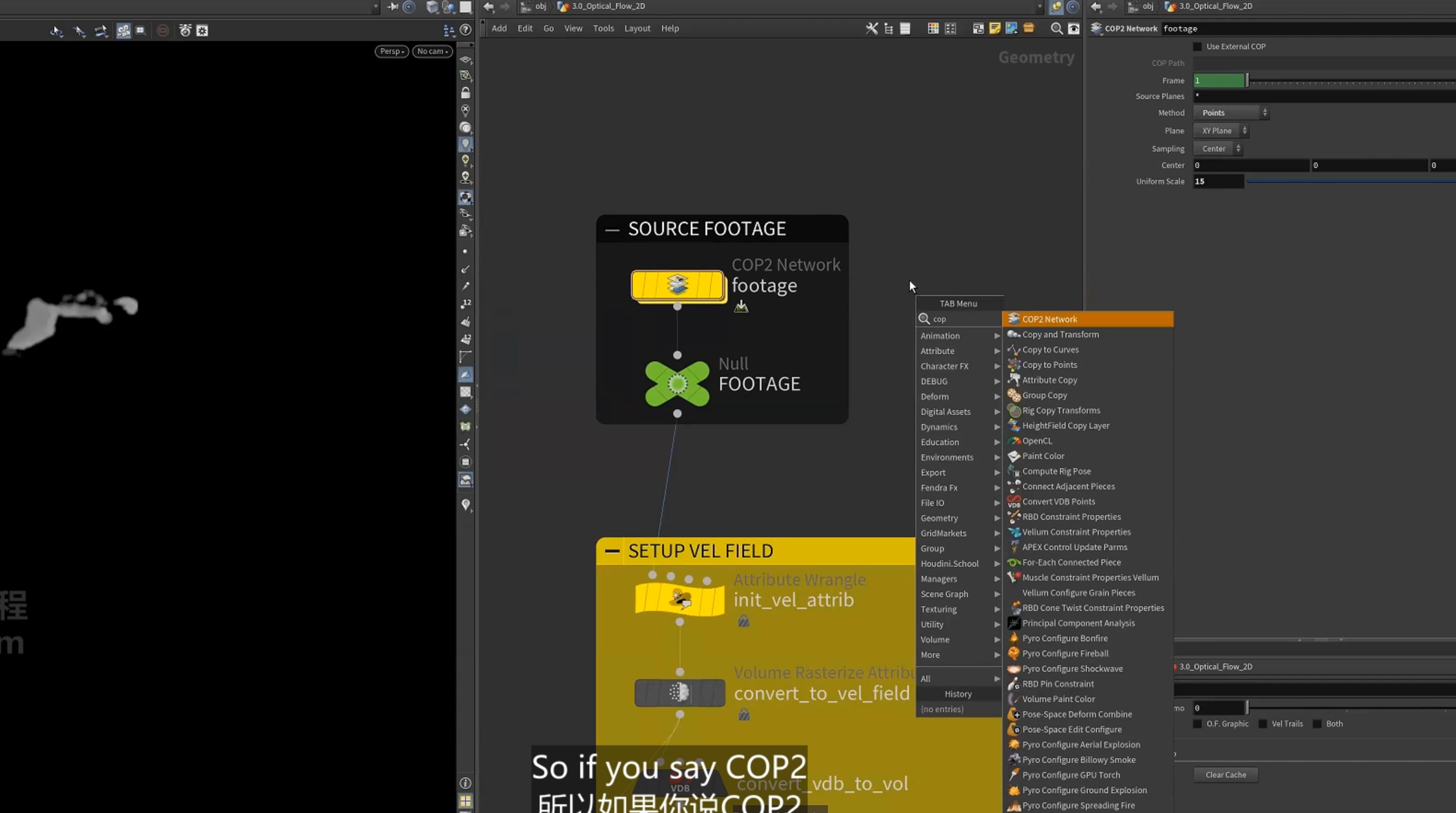
Task: Click the viewport help question mark icon
Action: [465, 30]
